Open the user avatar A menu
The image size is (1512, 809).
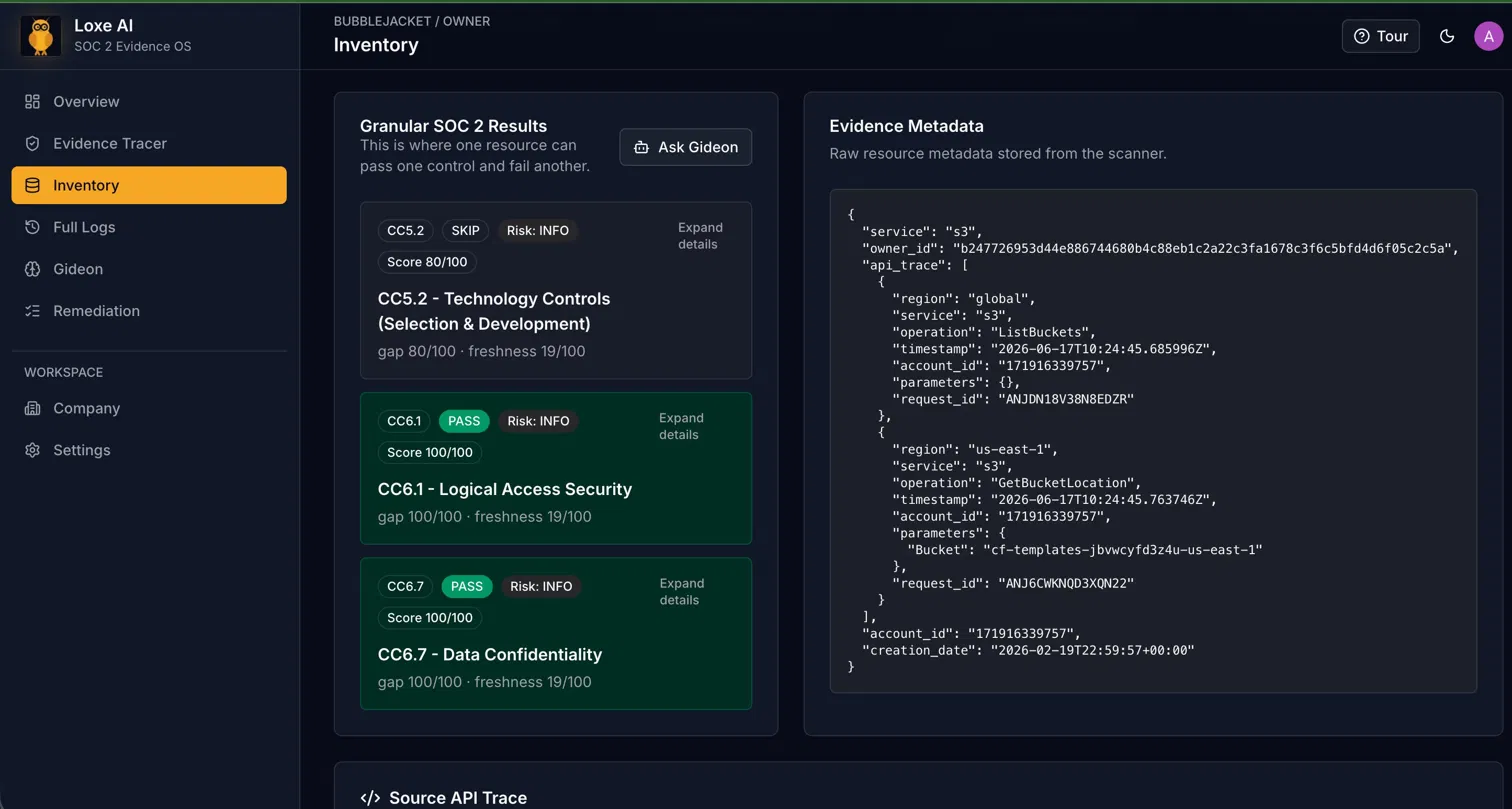[x=1488, y=36]
